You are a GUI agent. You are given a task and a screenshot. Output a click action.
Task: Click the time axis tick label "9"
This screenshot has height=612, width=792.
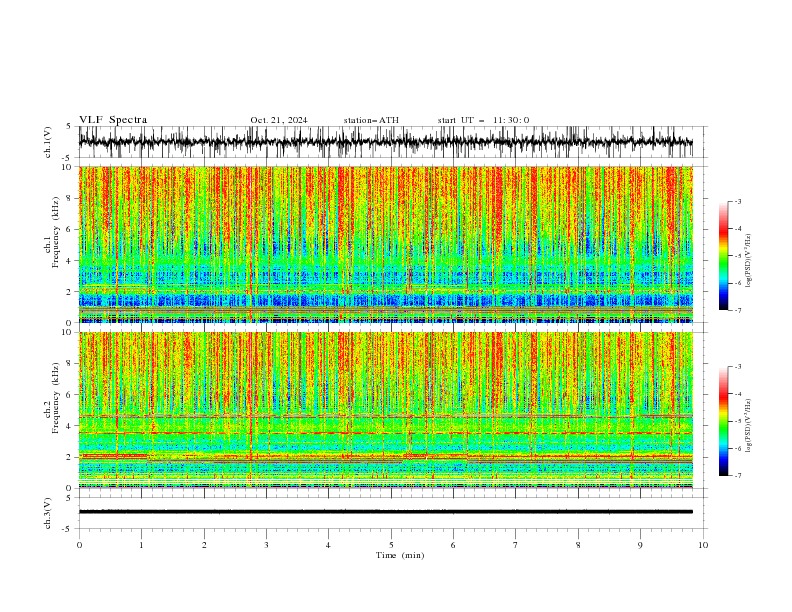tap(640, 545)
